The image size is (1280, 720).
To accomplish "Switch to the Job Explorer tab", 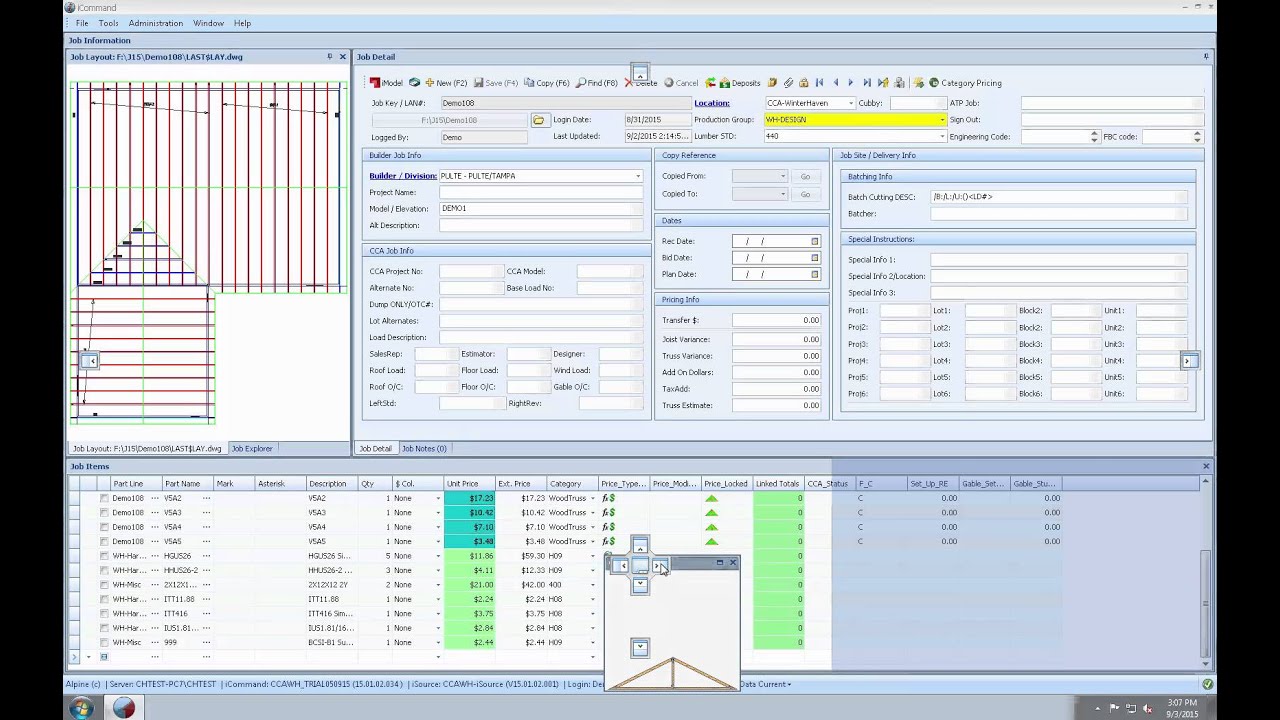I will tap(252, 448).
